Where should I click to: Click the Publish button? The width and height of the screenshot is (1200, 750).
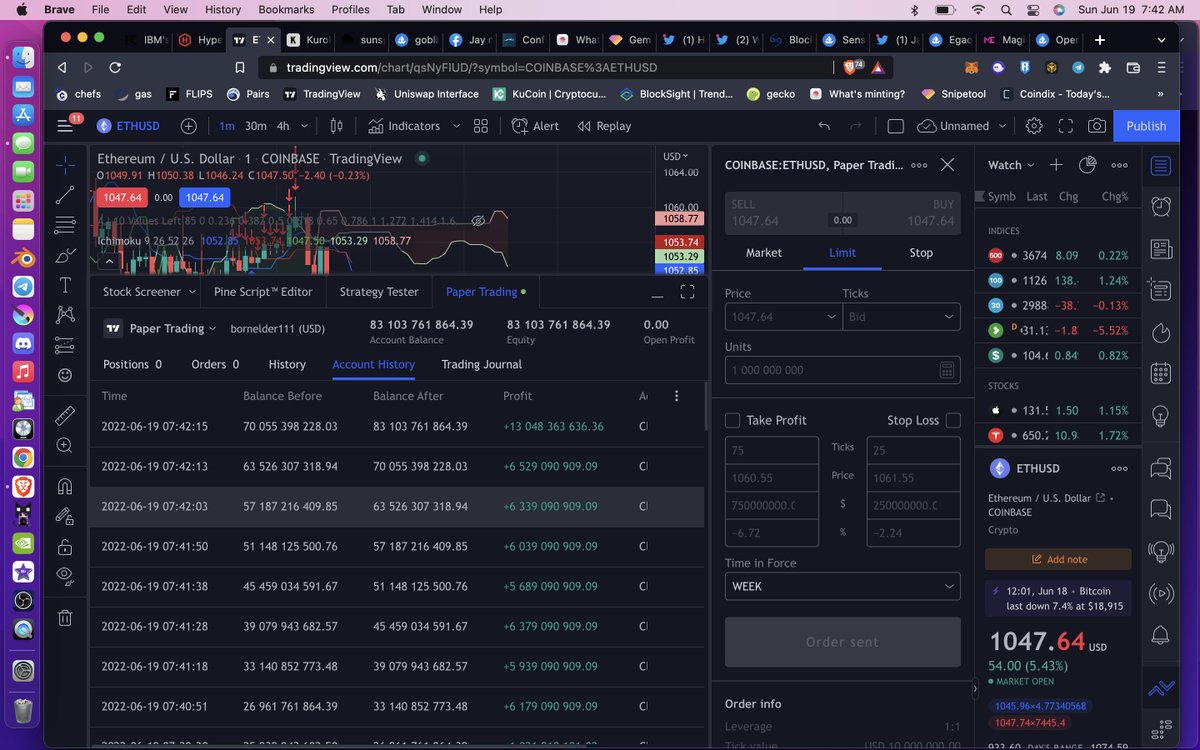1146,126
